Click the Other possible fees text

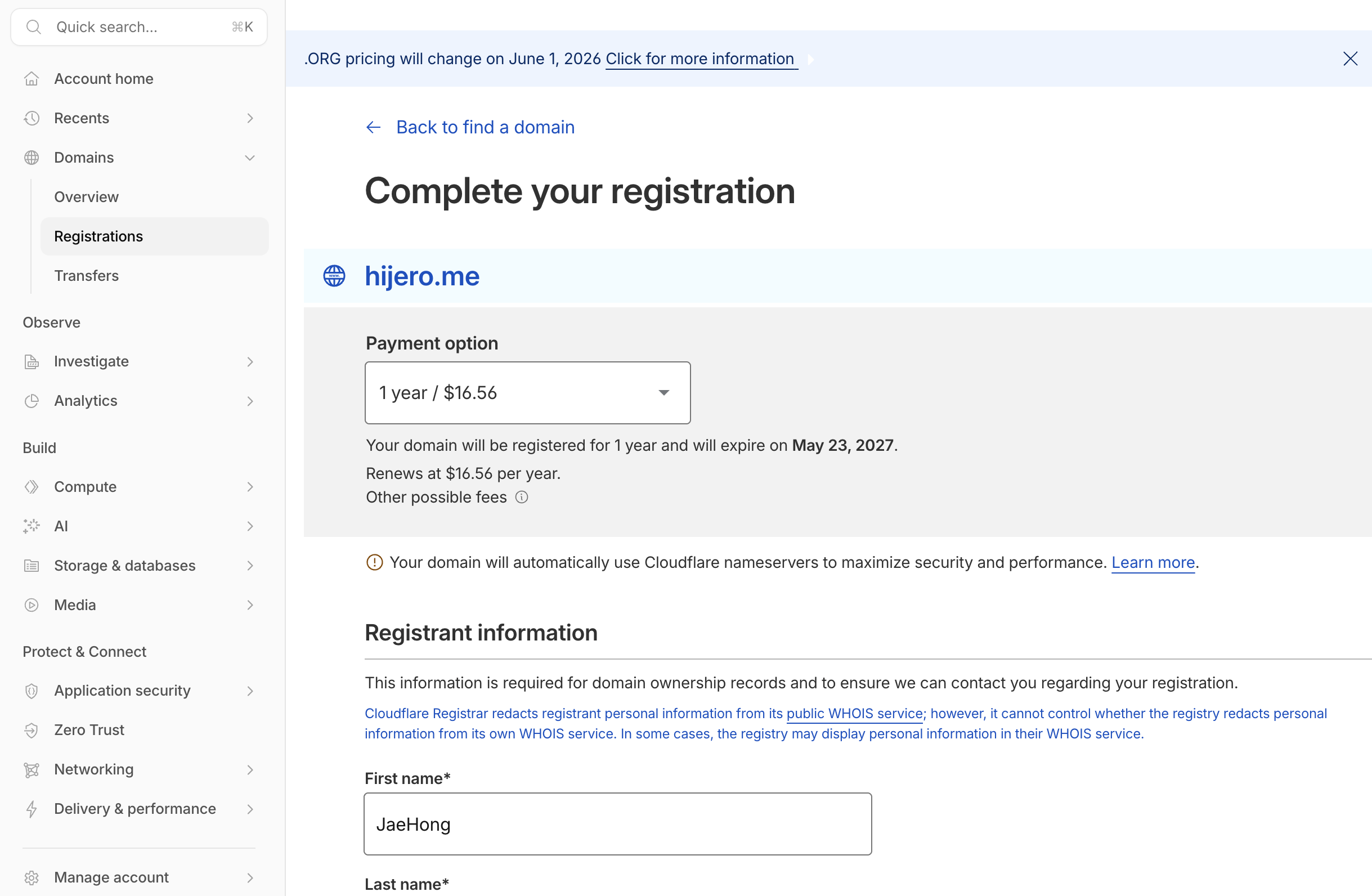point(436,497)
